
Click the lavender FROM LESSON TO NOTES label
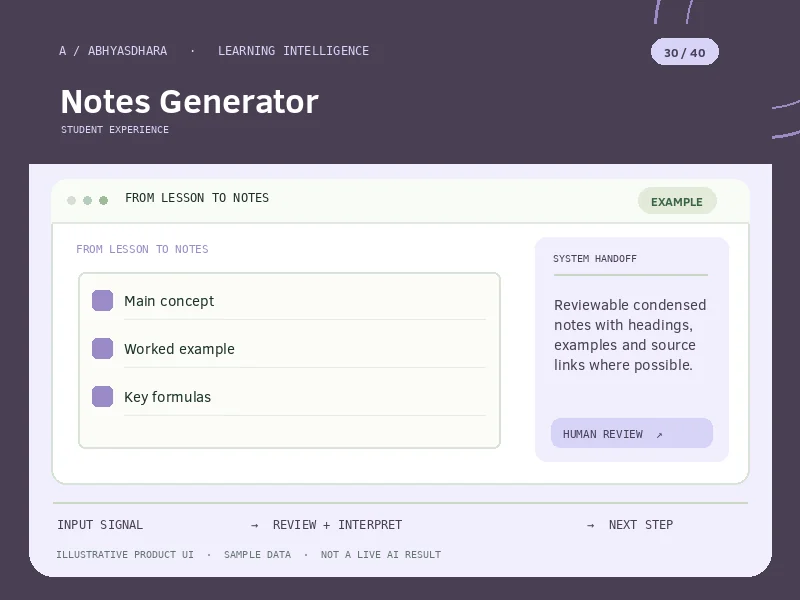[x=142, y=249]
